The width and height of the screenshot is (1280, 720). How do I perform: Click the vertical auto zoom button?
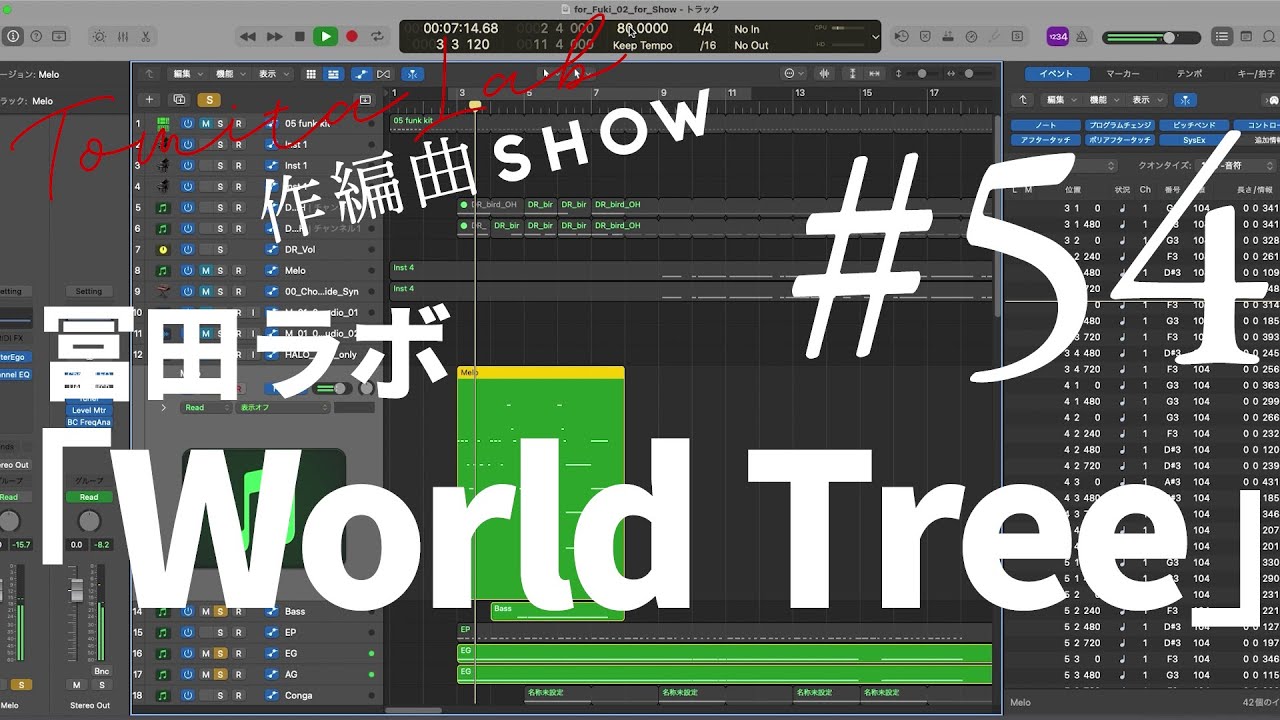[852, 73]
